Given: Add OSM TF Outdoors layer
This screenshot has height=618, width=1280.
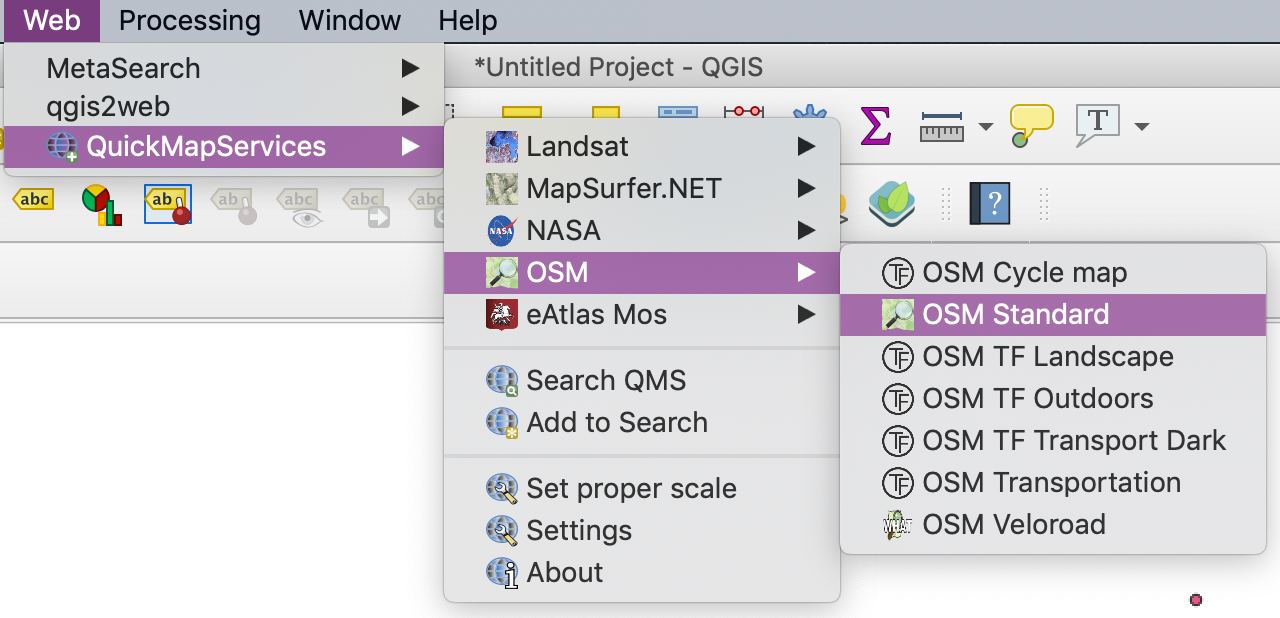Looking at the screenshot, I should (x=1053, y=398).
